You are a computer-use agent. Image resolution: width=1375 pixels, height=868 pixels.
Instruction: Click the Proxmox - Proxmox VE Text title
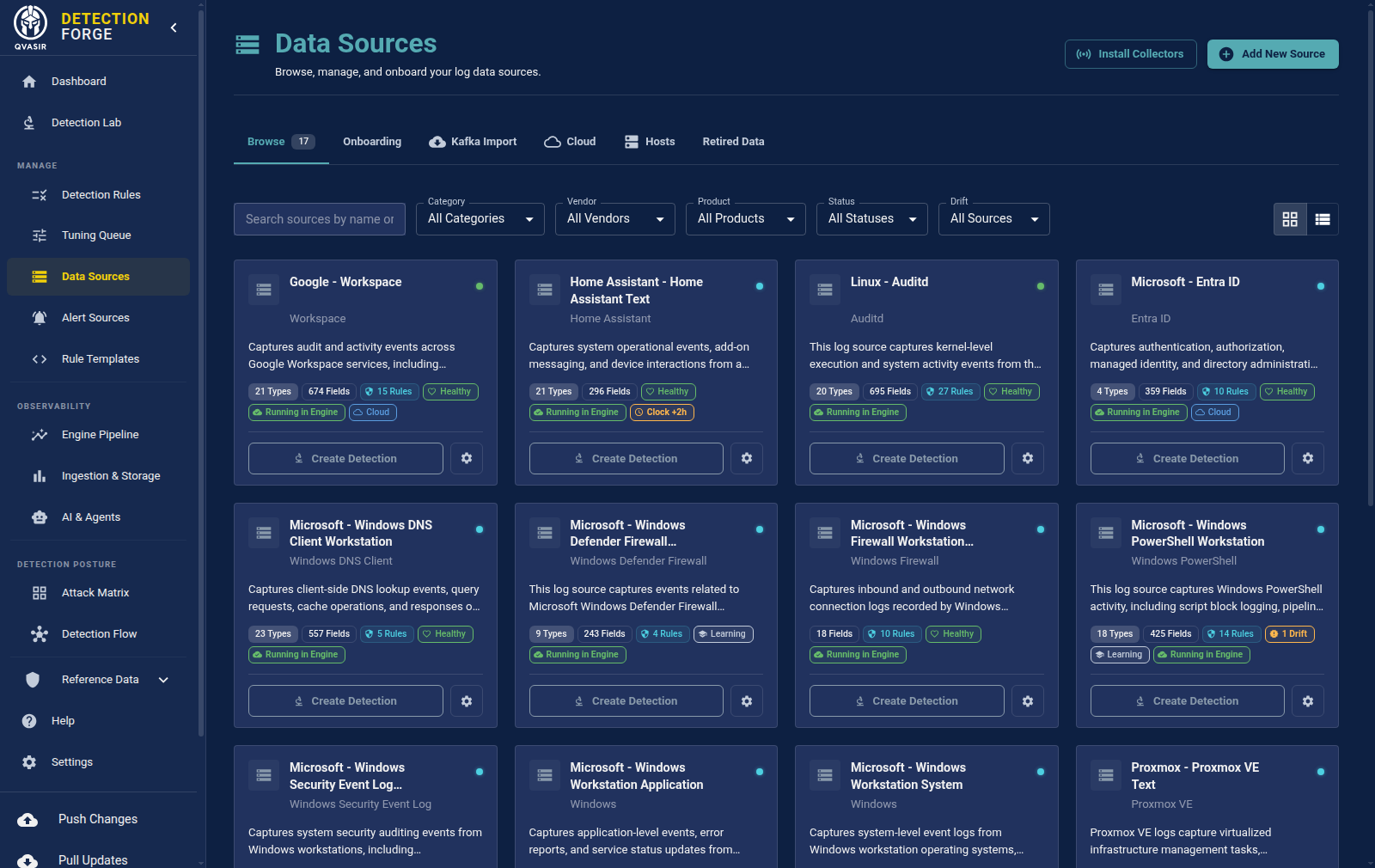point(1195,776)
